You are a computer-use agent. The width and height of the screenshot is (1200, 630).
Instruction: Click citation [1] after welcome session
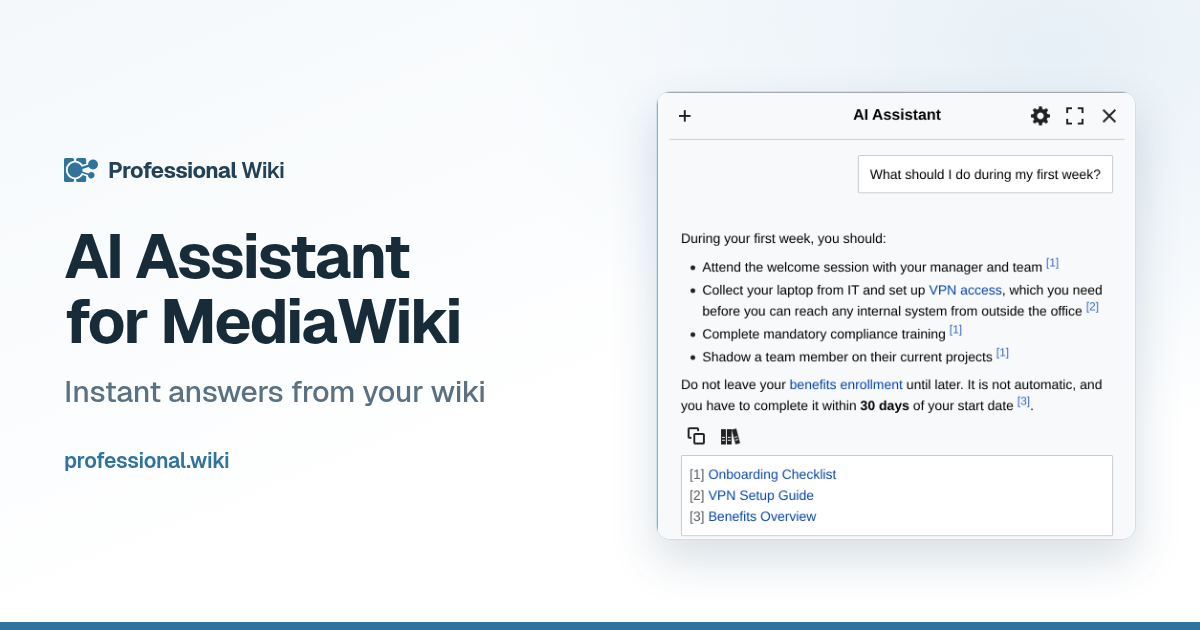pos(1052,263)
